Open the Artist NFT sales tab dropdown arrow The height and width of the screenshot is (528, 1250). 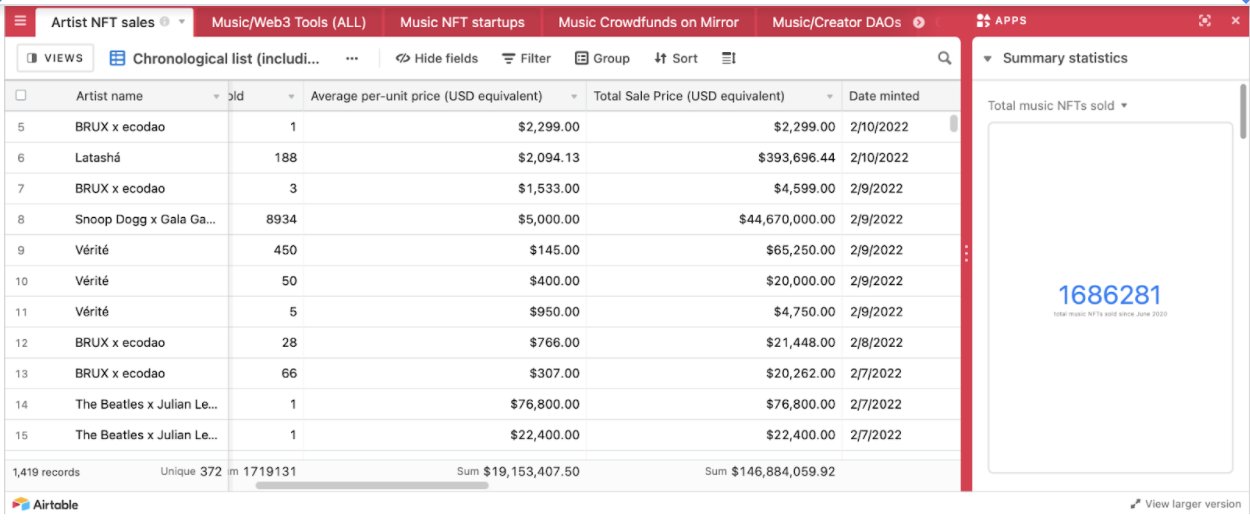[182, 21]
